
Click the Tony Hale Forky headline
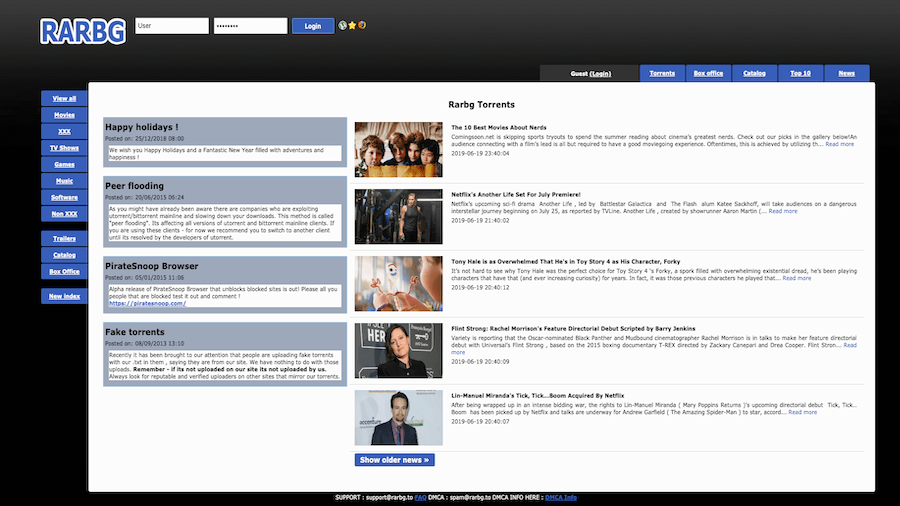(x=566, y=262)
